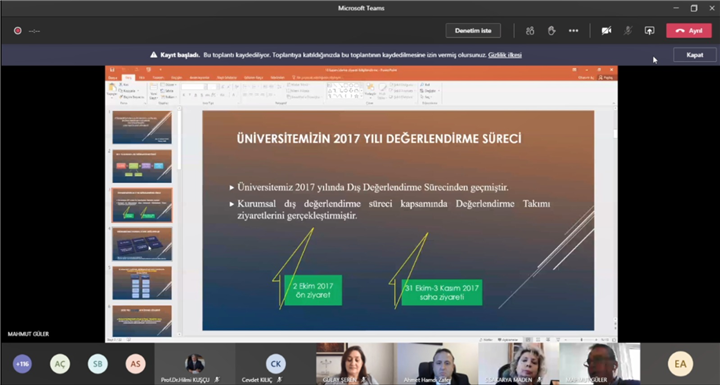Leave the meeting with Ayrıl button
The image size is (720, 385).
[x=689, y=31]
